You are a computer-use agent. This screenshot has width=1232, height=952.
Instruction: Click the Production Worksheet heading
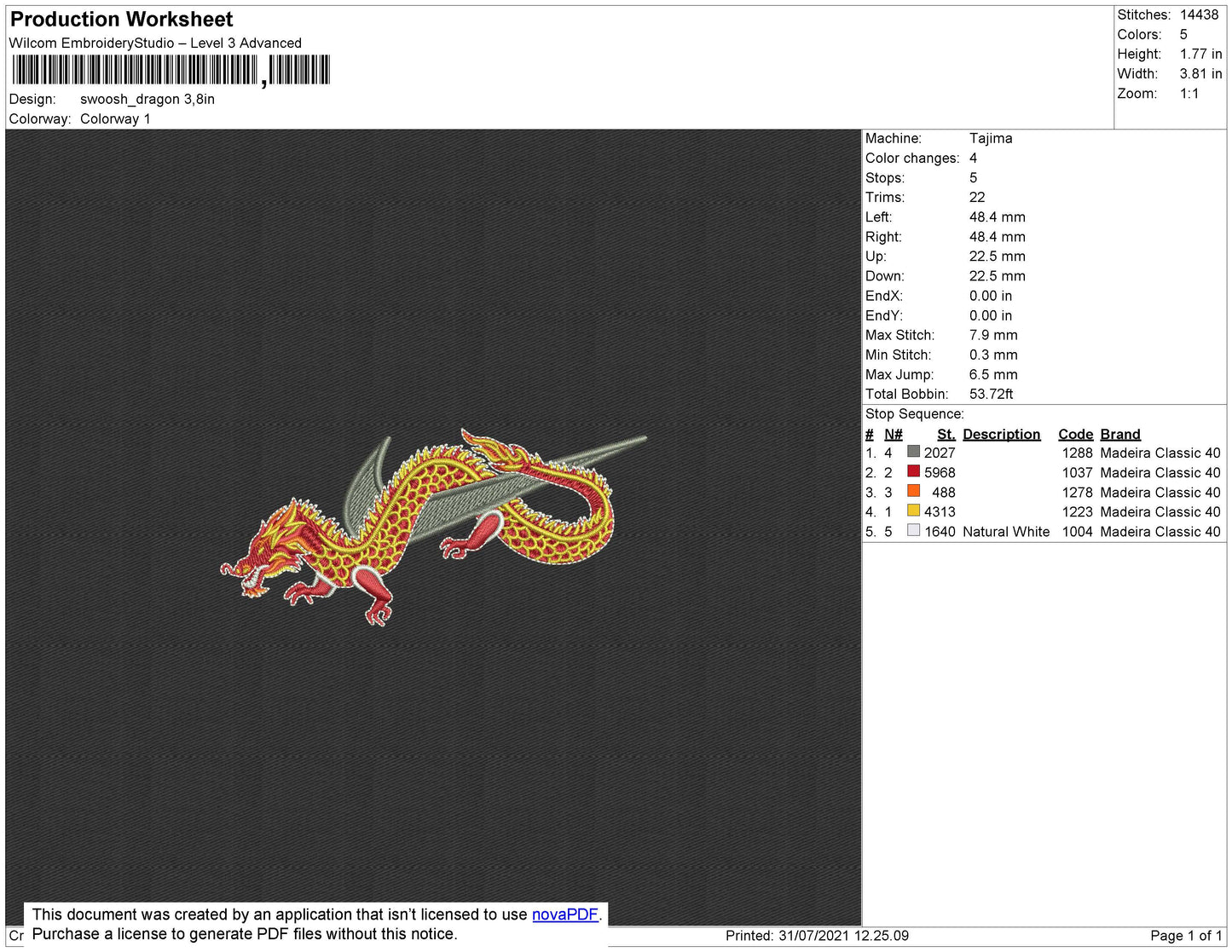pyautogui.click(x=121, y=20)
